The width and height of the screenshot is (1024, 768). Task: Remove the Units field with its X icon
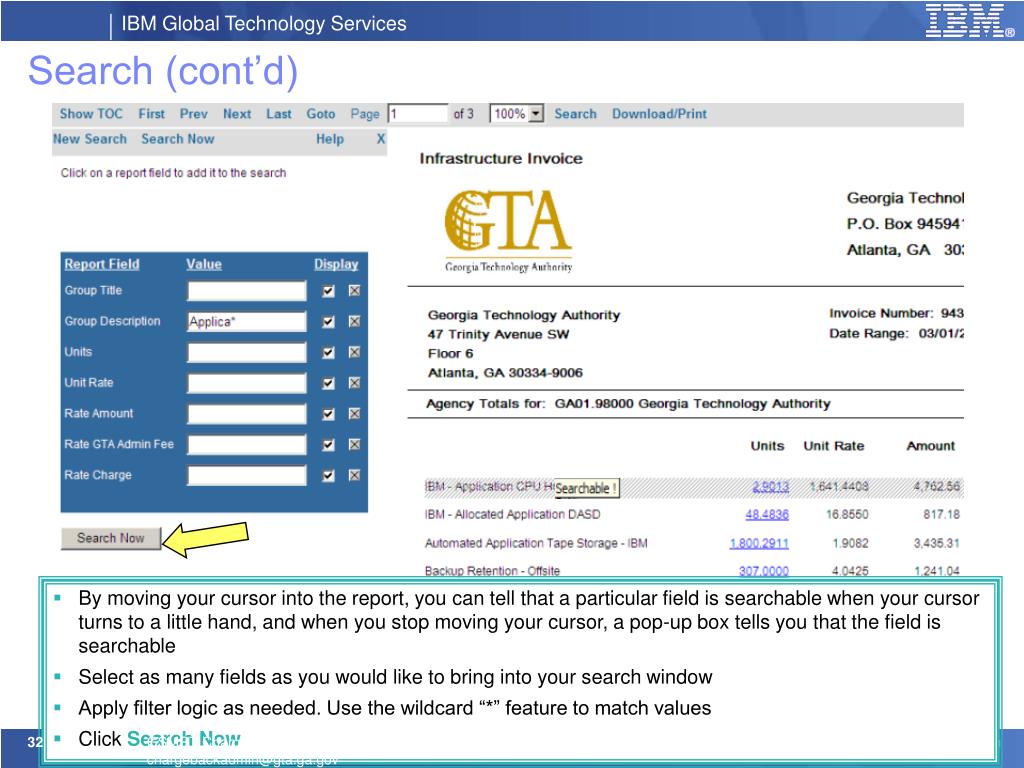[x=354, y=352]
